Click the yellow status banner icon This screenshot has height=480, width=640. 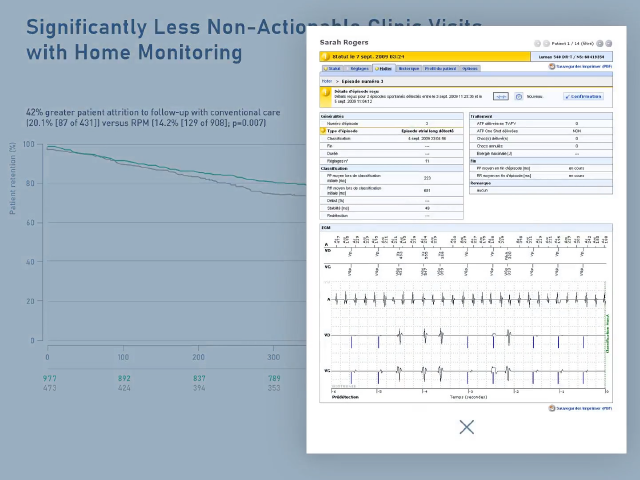[x=325, y=57]
